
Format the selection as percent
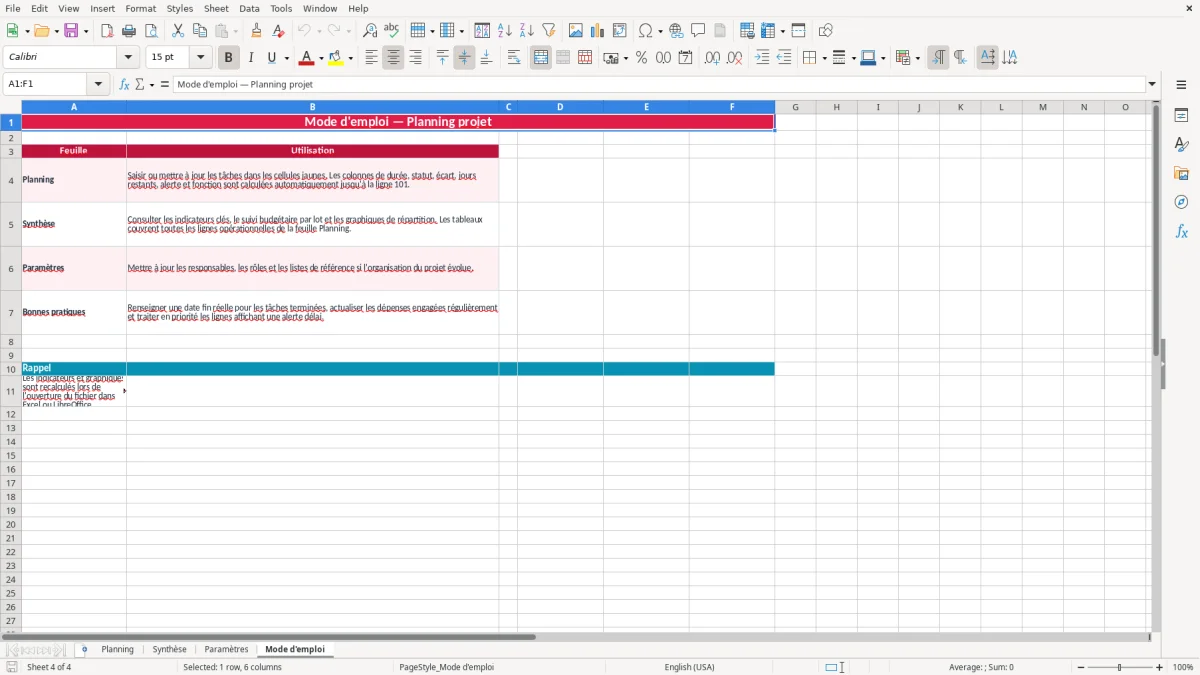641,58
